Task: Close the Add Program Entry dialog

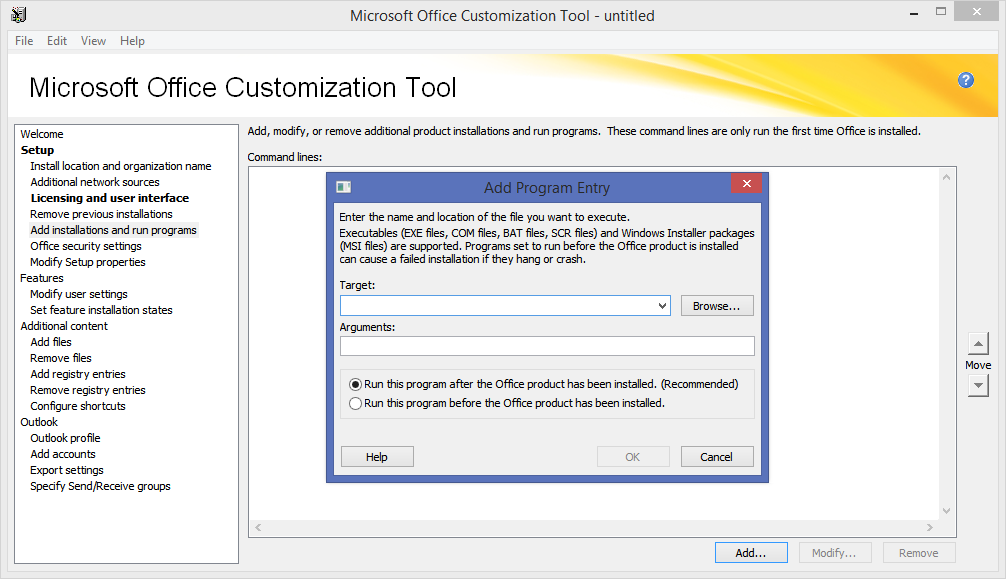Action: (x=746, y=184)
